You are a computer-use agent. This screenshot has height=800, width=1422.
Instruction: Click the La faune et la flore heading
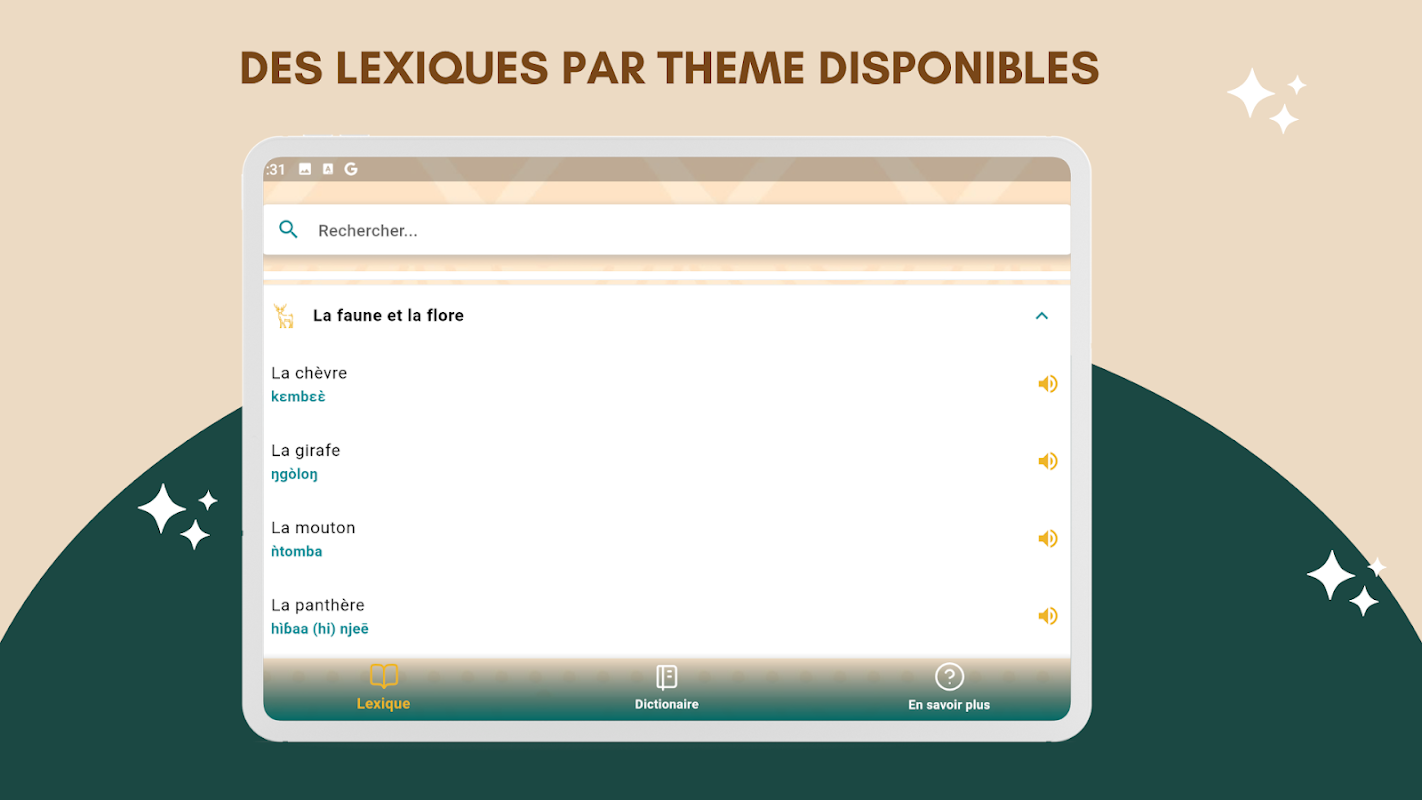pyautogui.click(x=388, y=315)
